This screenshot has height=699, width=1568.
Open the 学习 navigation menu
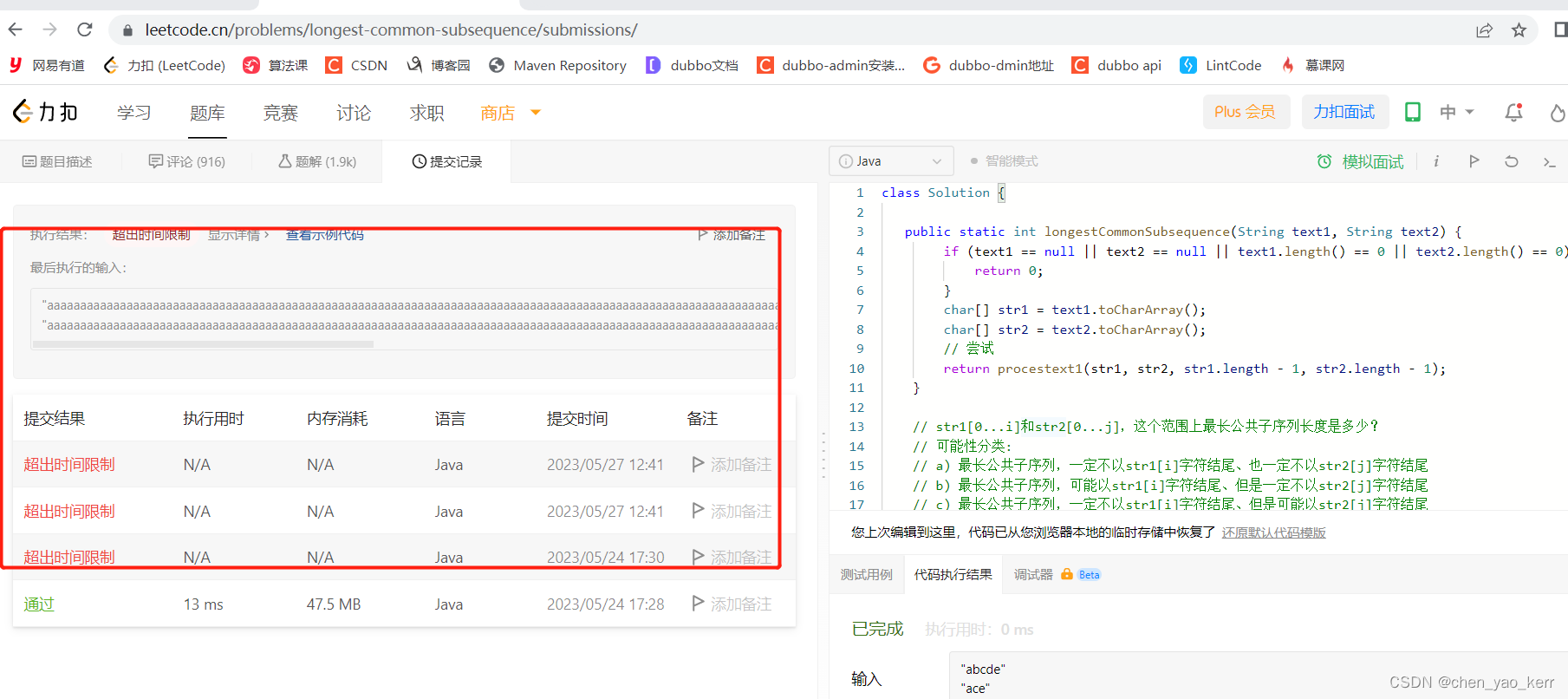[x=134, y=113]
